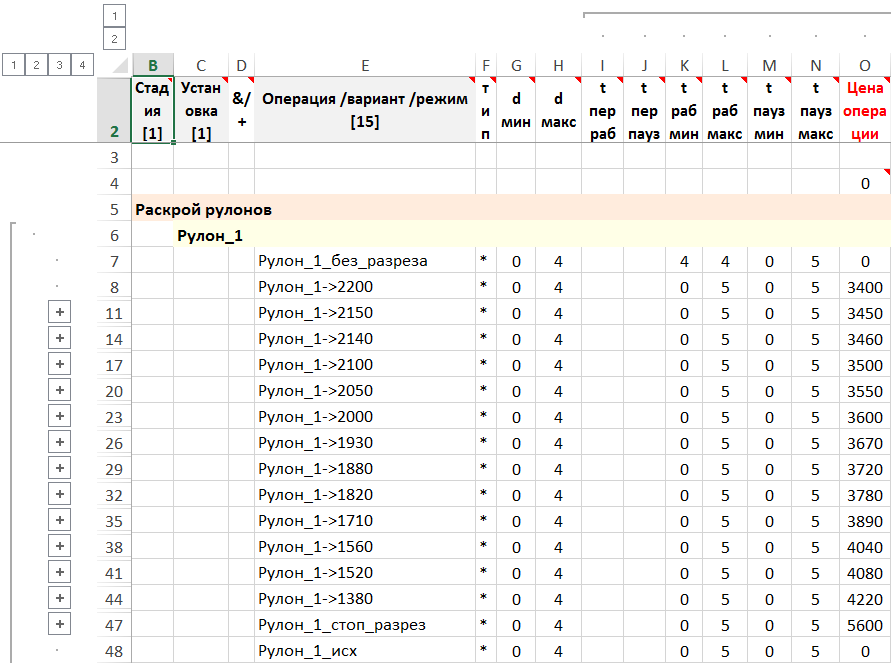This screenshot has height=663, width=891.
Task: Click the red 'Цена операции' header cell
Action: pos(865,111)
